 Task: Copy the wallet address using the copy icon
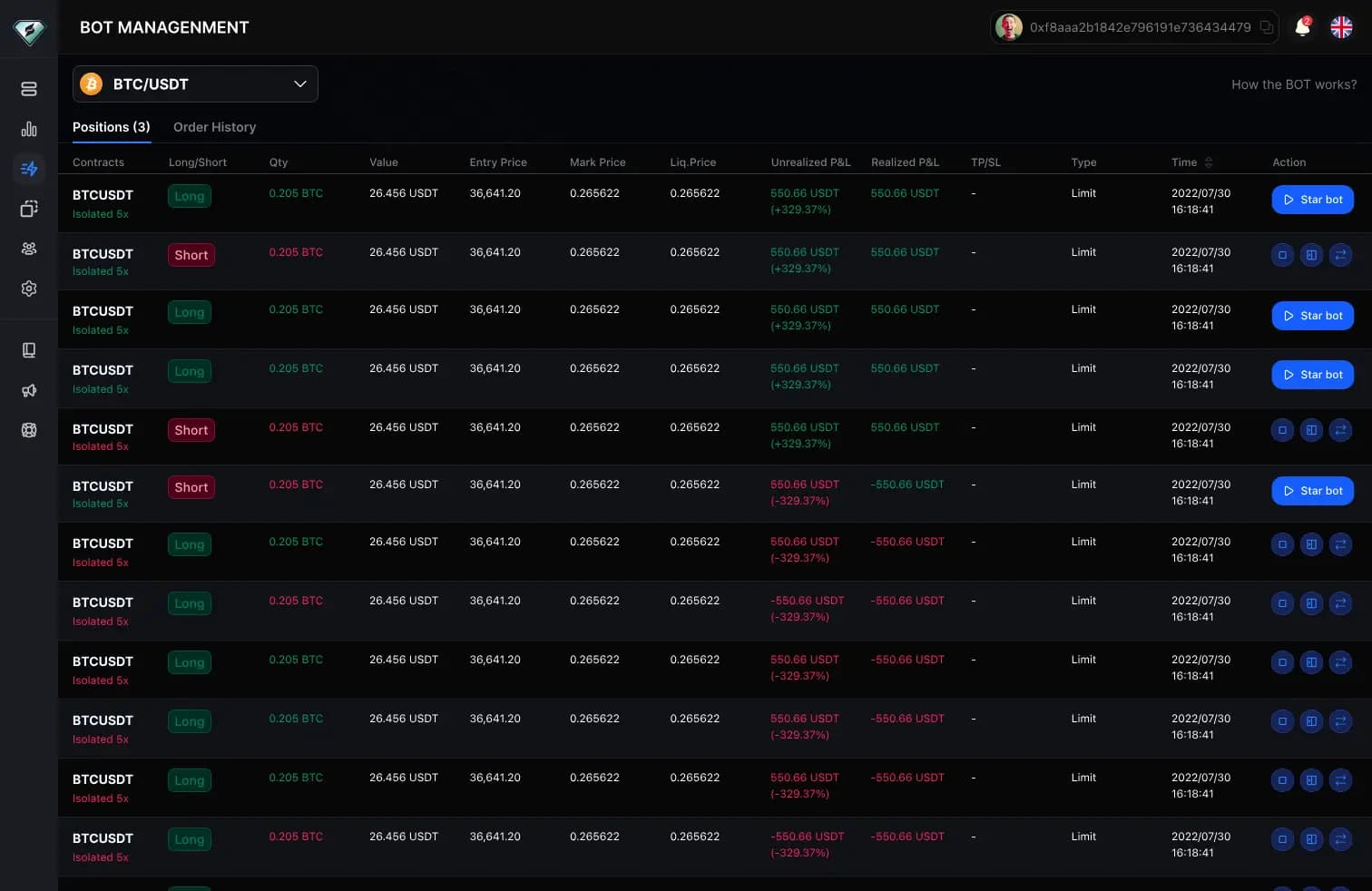click(x=1268, y=27)
